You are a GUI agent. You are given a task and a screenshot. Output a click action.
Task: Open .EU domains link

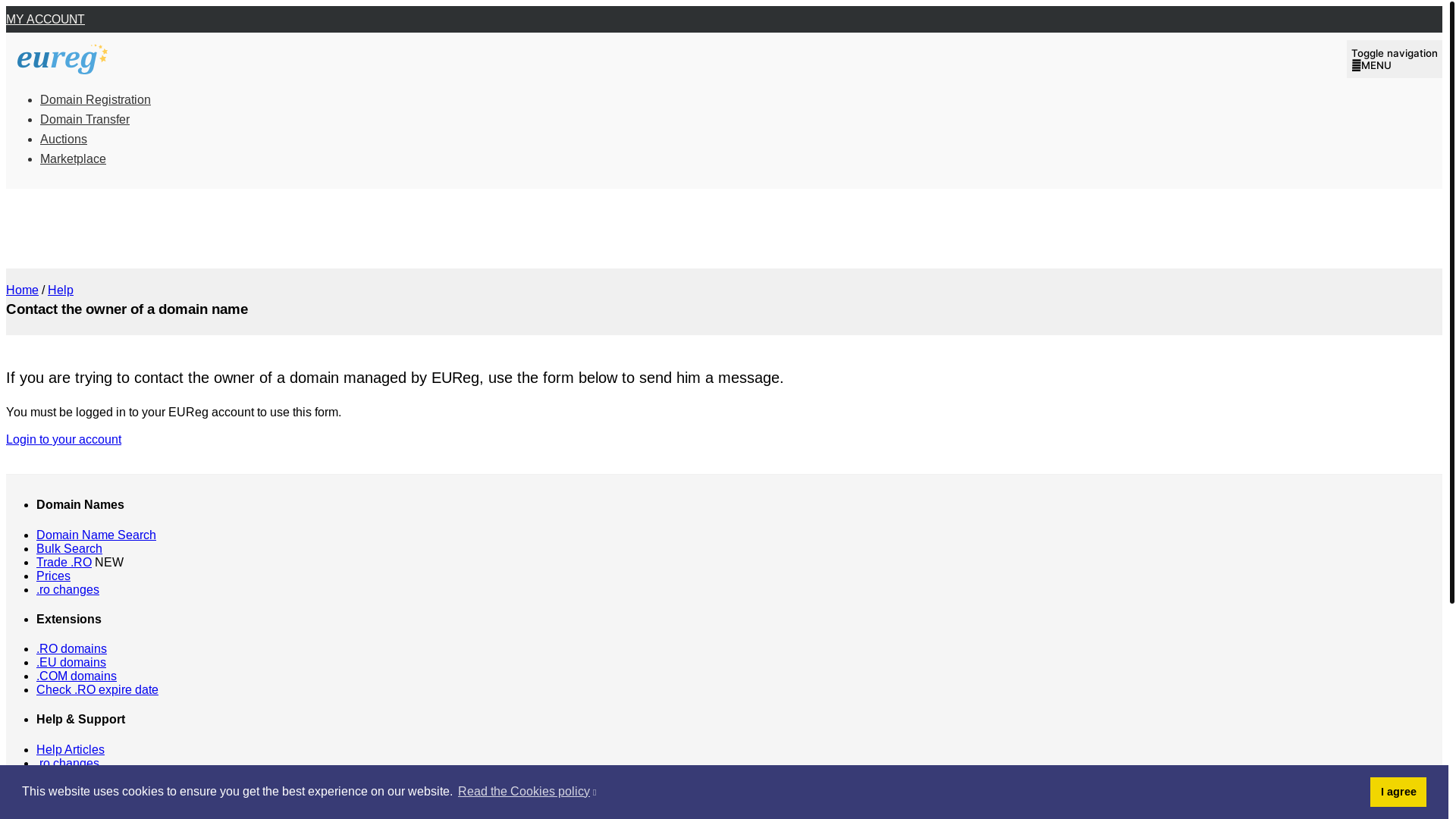coord(71,663)
